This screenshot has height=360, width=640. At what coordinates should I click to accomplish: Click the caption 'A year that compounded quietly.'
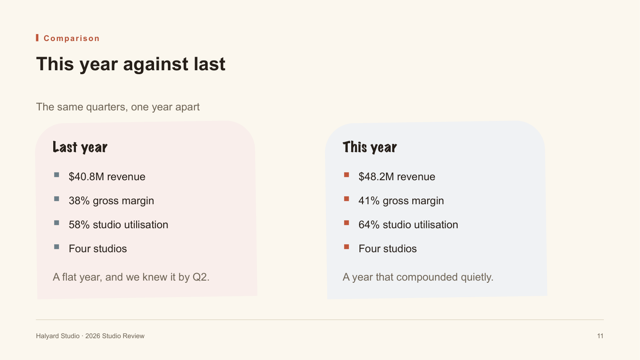coord(418,277)
